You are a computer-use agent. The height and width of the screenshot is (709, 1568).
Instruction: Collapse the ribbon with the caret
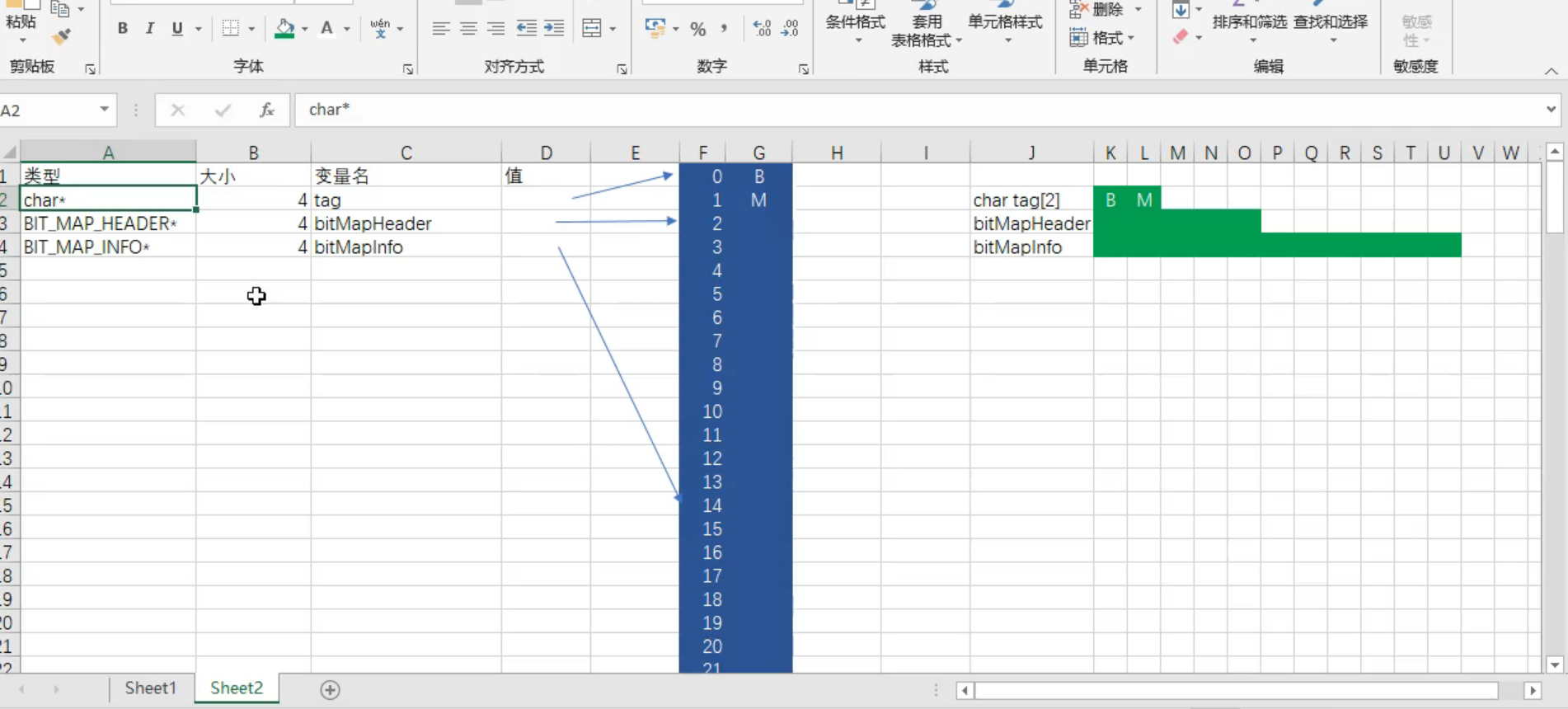[1551, 71]
